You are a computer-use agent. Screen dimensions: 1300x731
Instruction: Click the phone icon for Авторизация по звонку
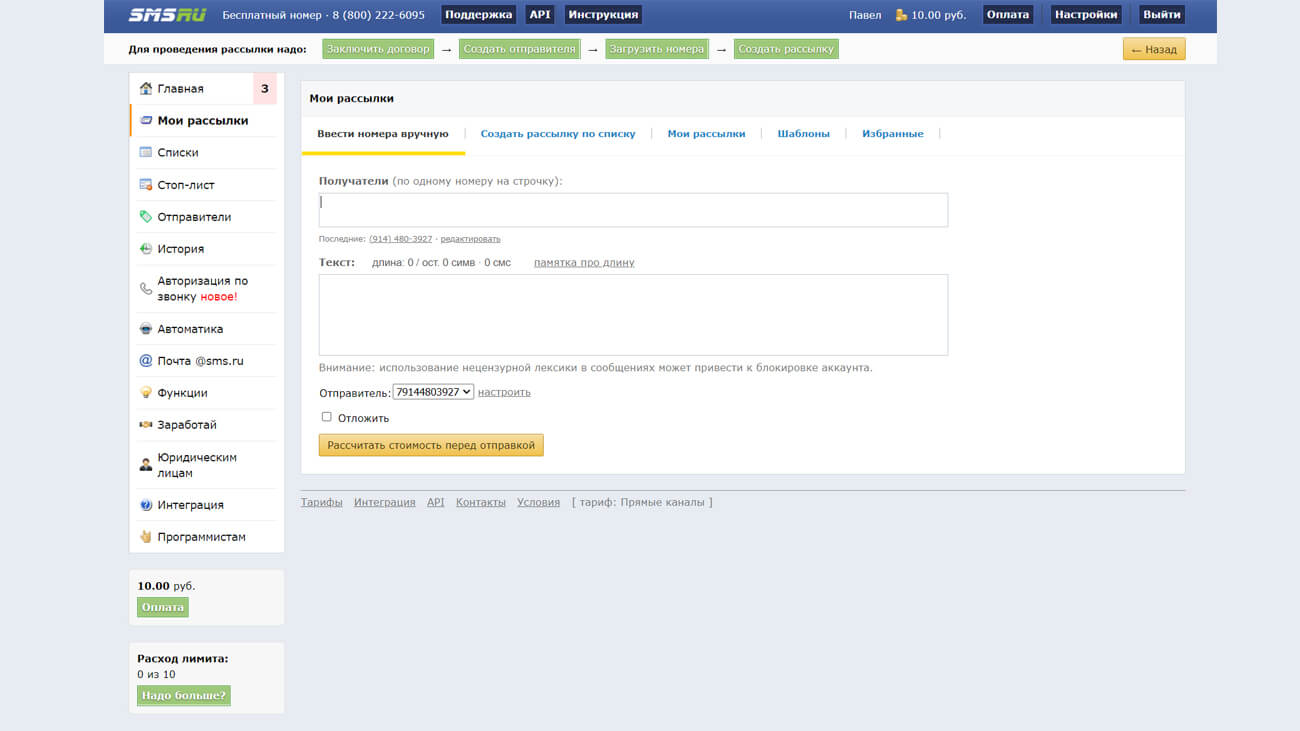coord(146,289)
